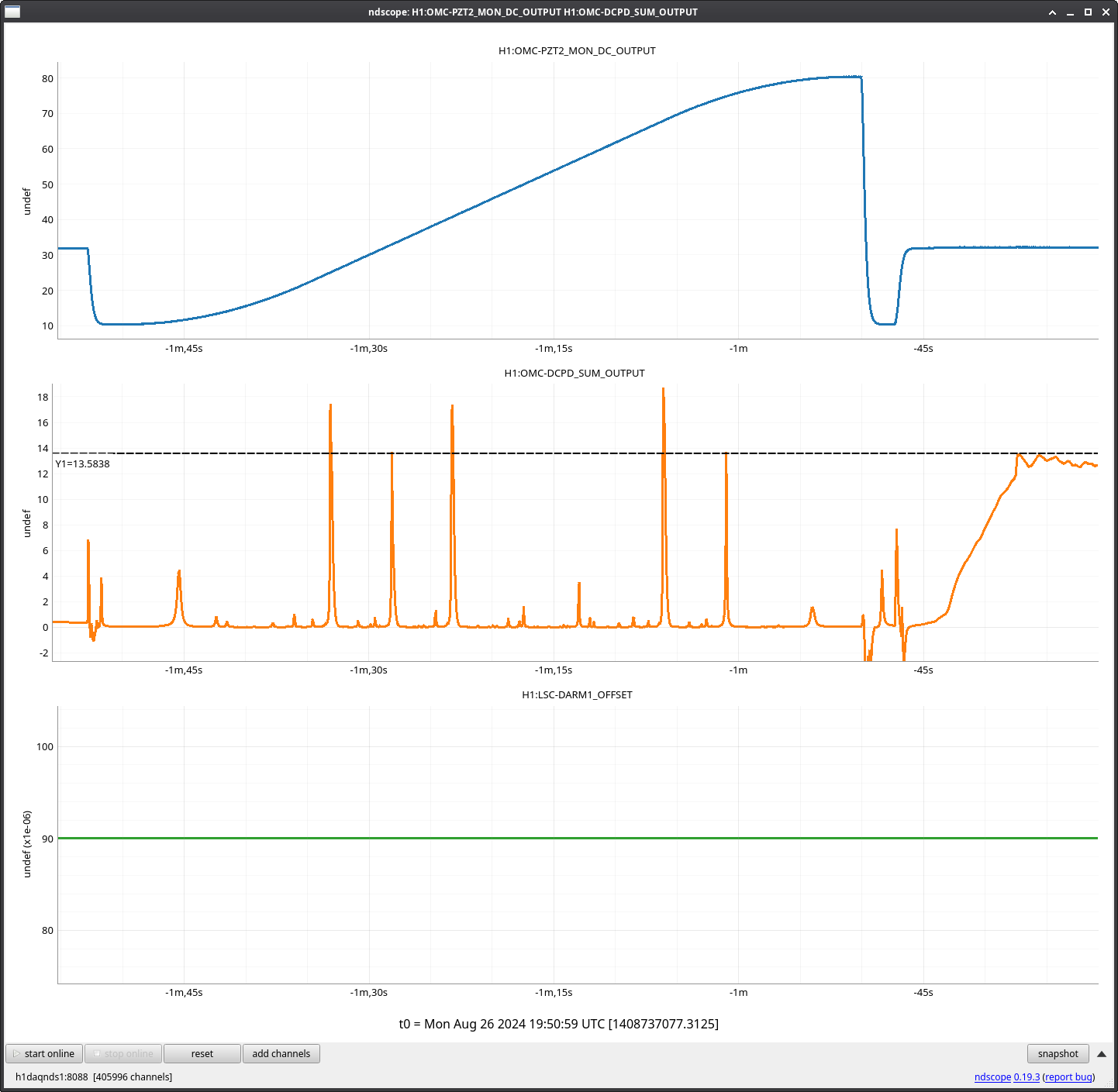Image resolution: width=1118 pixels, height=1092 pixels.
Task: Follow the report bug link
Action: (1068, 1076)
